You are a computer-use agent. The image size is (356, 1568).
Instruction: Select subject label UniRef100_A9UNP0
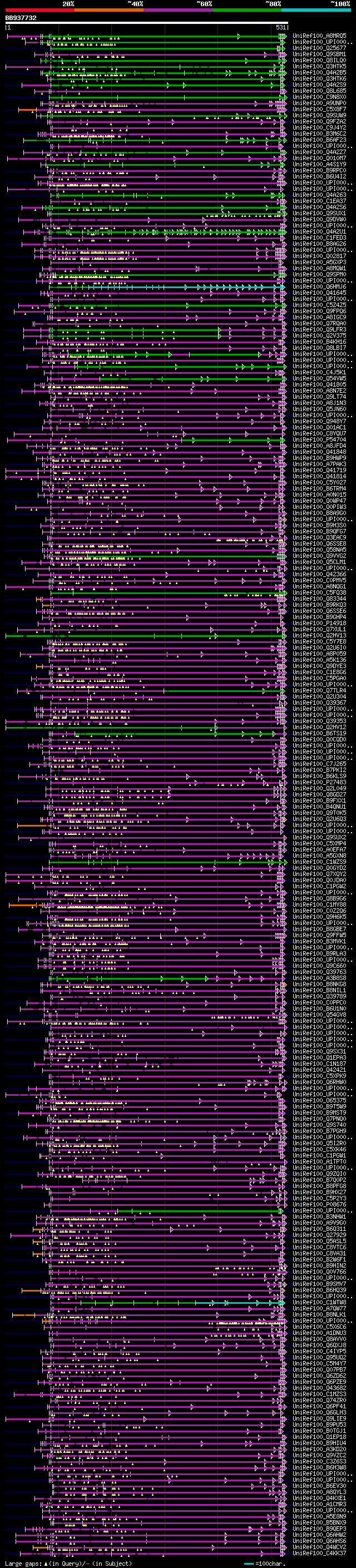(x=319, y=103)
